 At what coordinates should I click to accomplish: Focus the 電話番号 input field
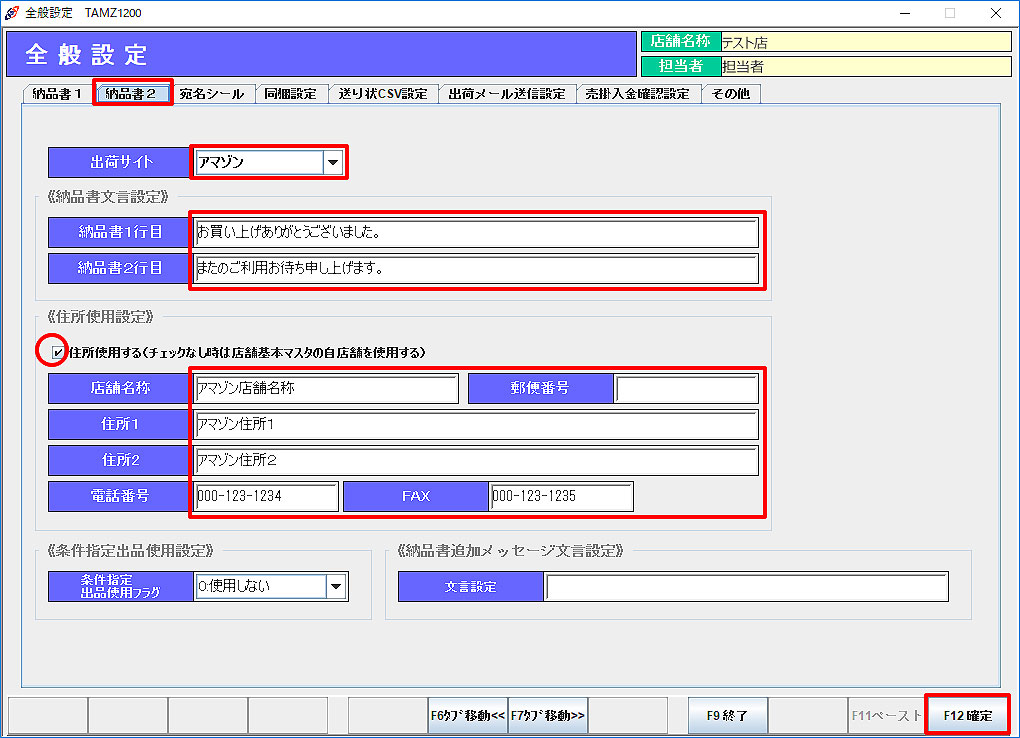click(x=266, y=496)
